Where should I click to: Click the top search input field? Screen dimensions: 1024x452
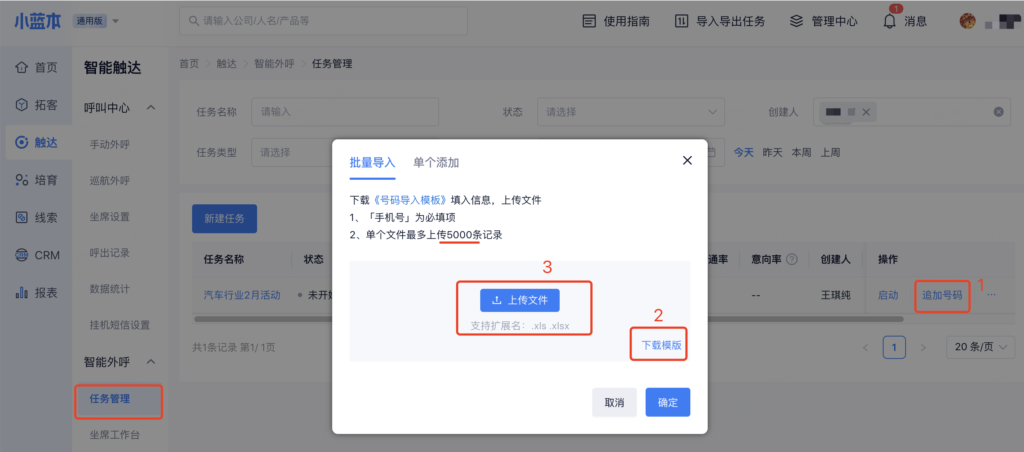(370, 20)
